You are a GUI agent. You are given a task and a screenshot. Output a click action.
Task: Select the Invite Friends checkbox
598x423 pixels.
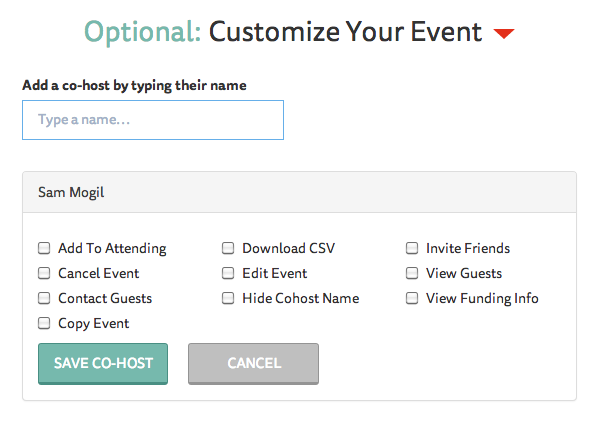coord(412,248)
